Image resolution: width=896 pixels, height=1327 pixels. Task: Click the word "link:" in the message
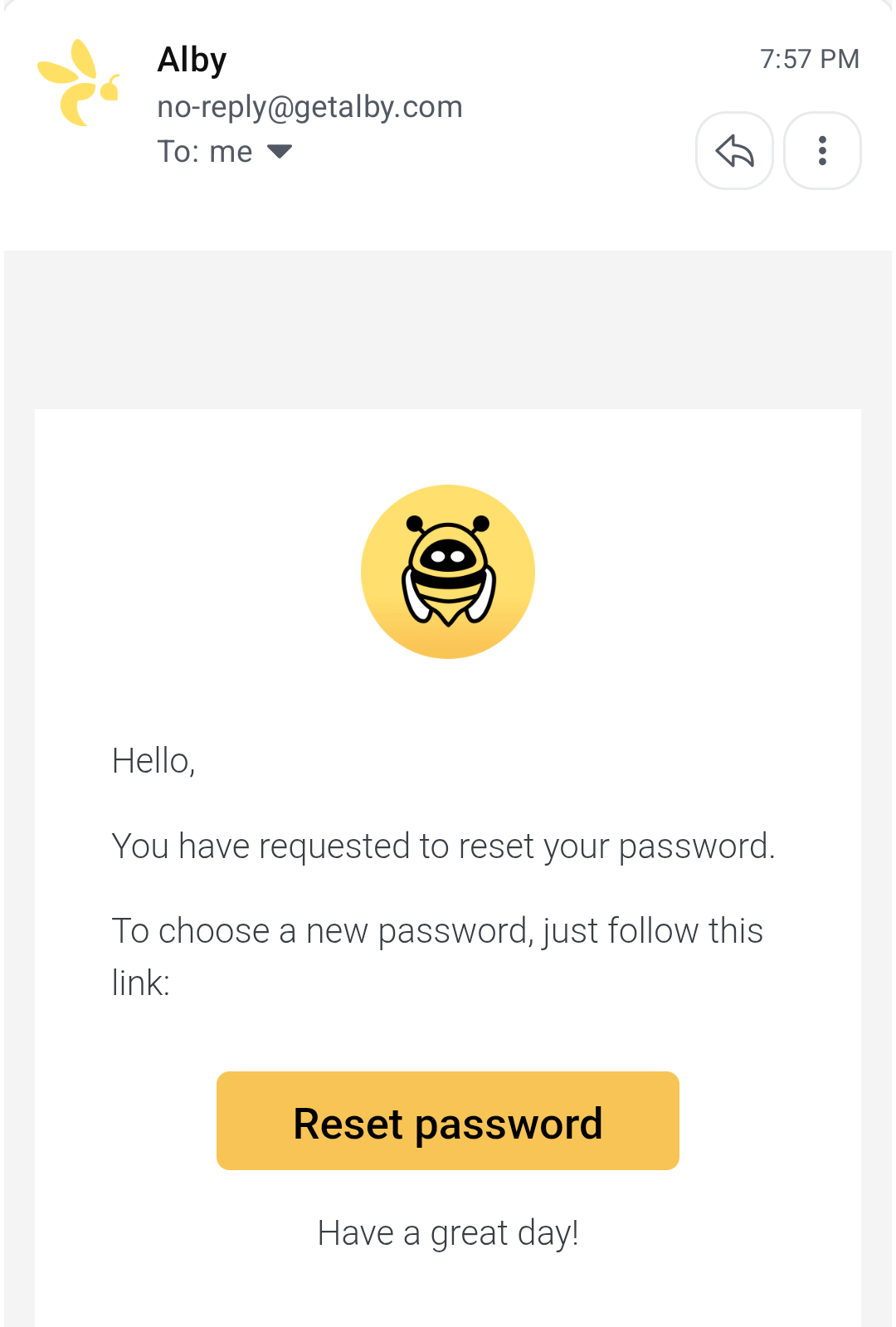pyautogui.click(x=141, y=983)
